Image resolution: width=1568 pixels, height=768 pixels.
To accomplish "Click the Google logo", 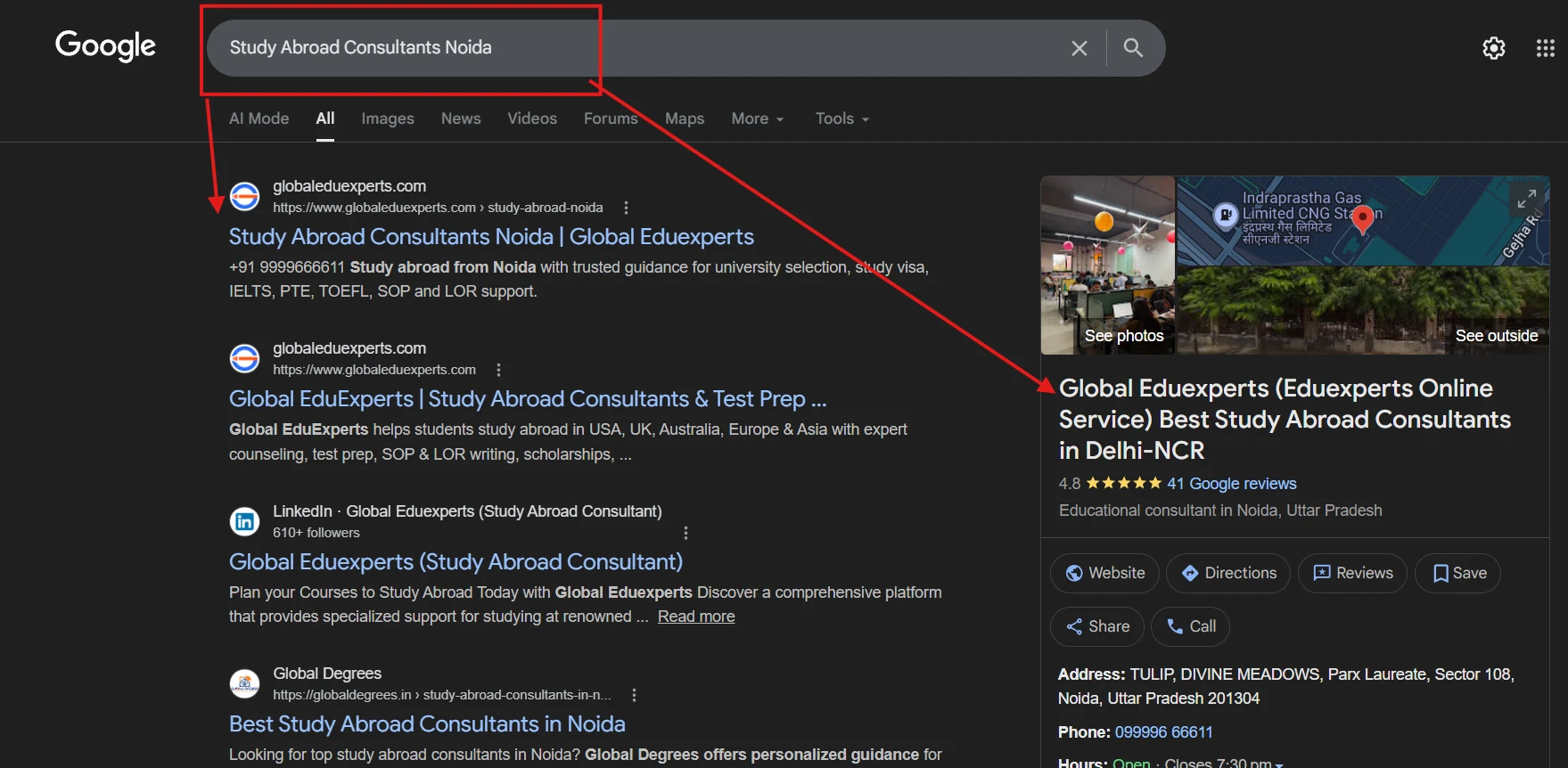I will 105,46.
